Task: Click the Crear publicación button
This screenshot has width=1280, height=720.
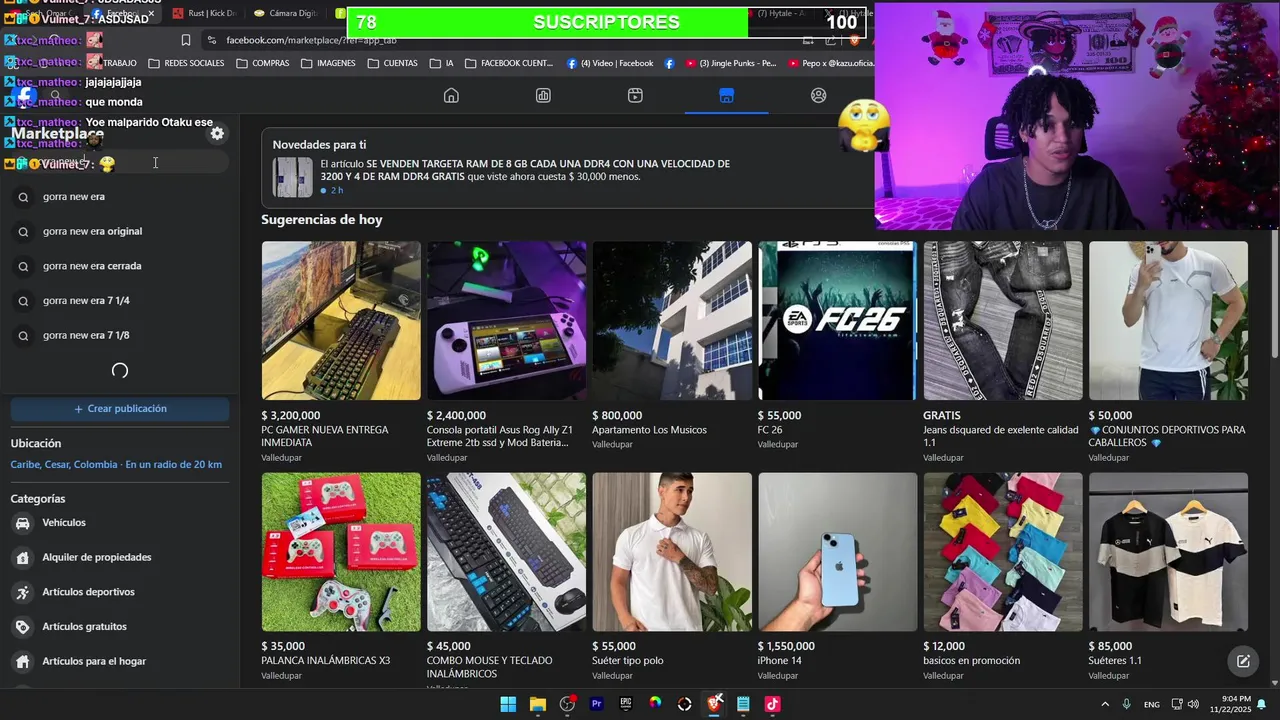Action: click(x=120, y=409)
